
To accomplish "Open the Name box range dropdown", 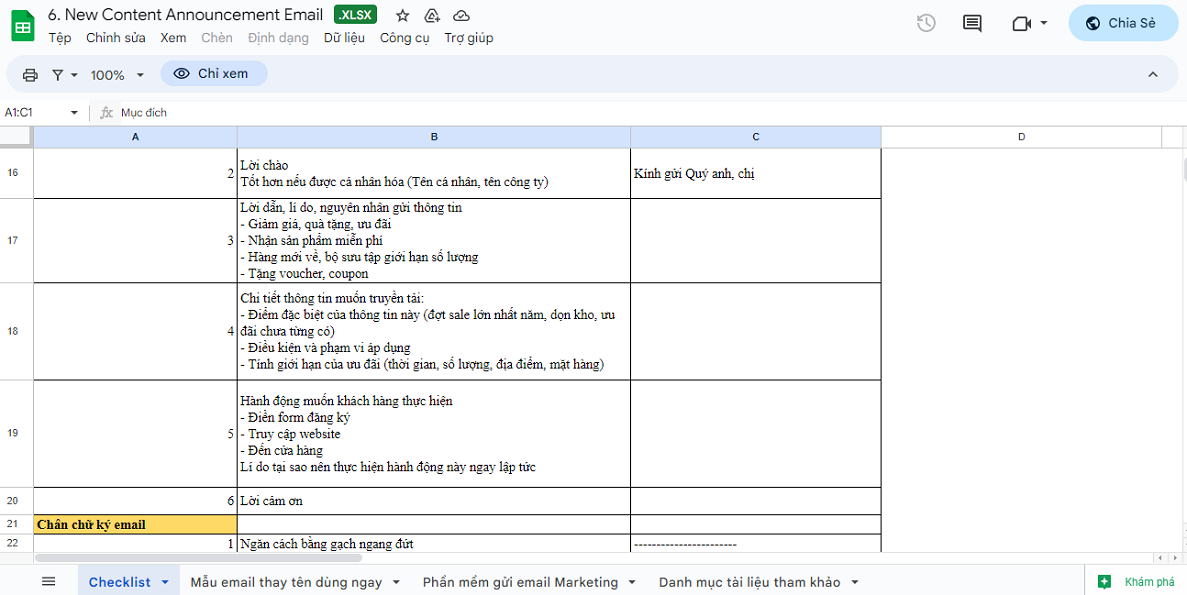I will click(74, 113).
